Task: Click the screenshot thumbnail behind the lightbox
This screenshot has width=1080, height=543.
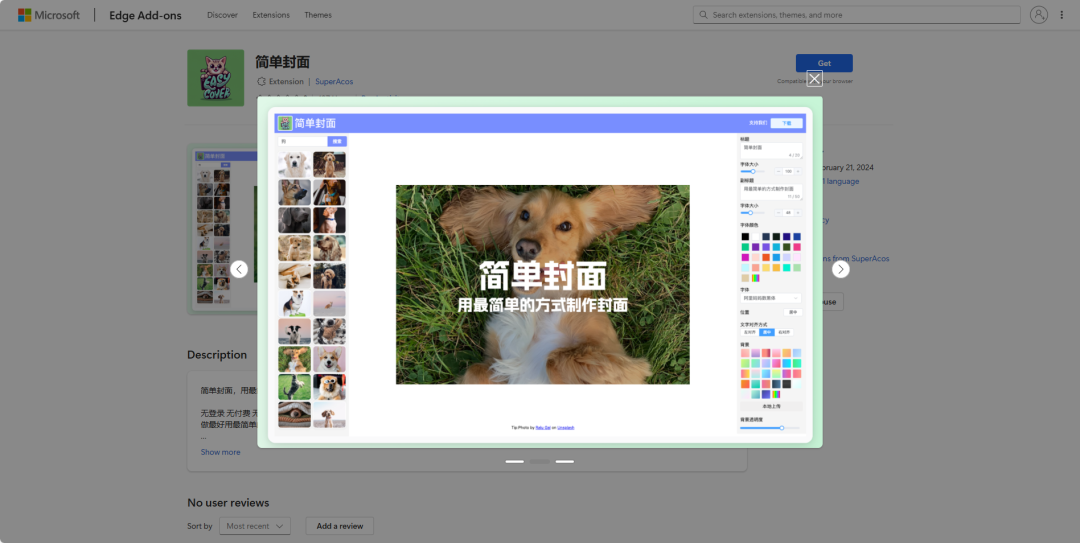Action: 222,229
